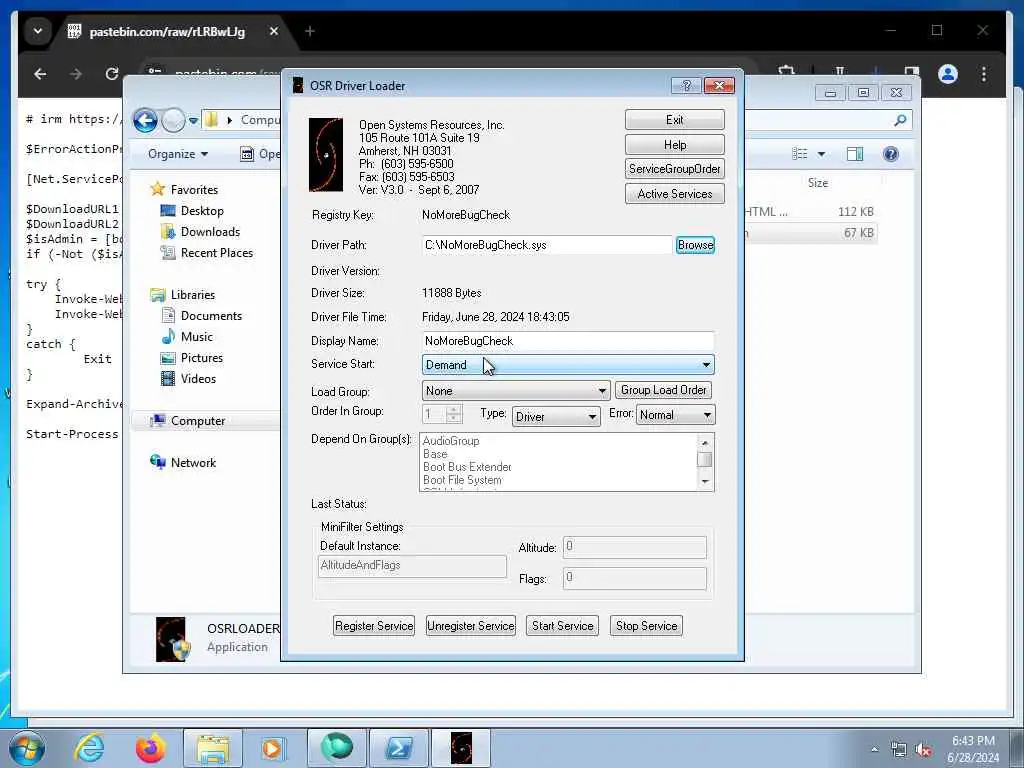Screen dimensions: 1024x768
Task: Click the Size column header in Explorer
Action: click(818, 183)
